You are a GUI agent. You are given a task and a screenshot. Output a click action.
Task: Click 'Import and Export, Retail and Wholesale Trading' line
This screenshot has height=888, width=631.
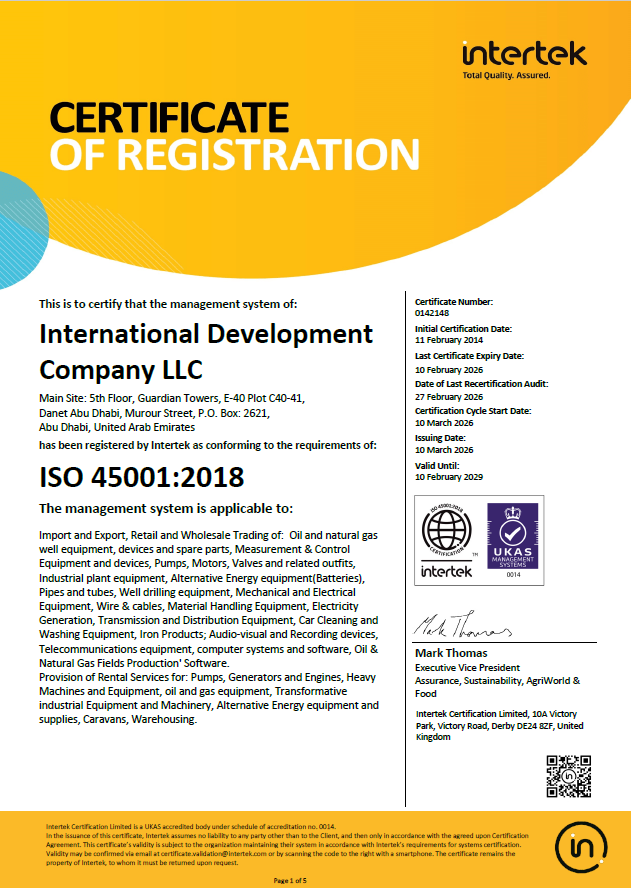pos(208,535)
